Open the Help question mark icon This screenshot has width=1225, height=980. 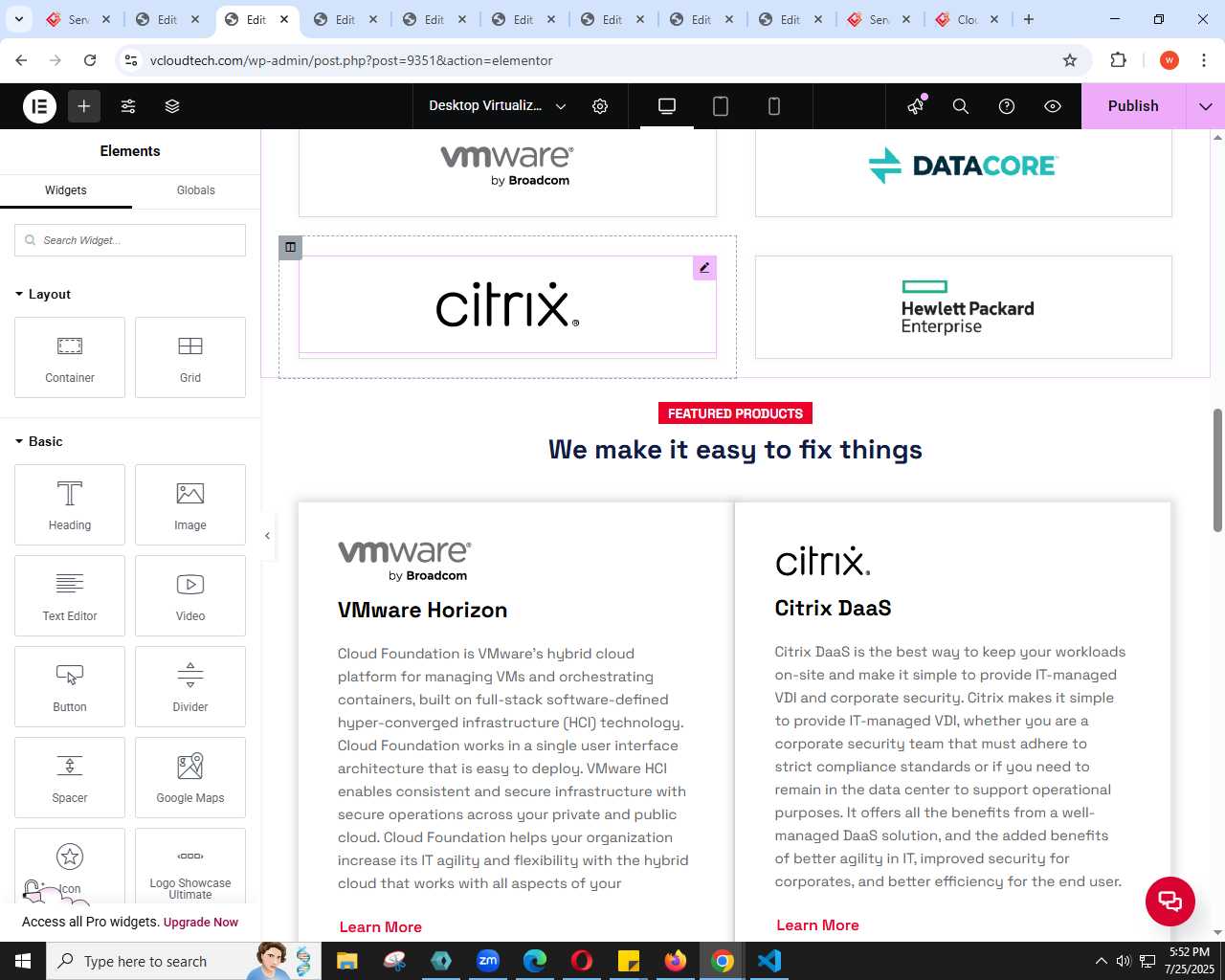pyautogui.click(x=1007, y=106)
